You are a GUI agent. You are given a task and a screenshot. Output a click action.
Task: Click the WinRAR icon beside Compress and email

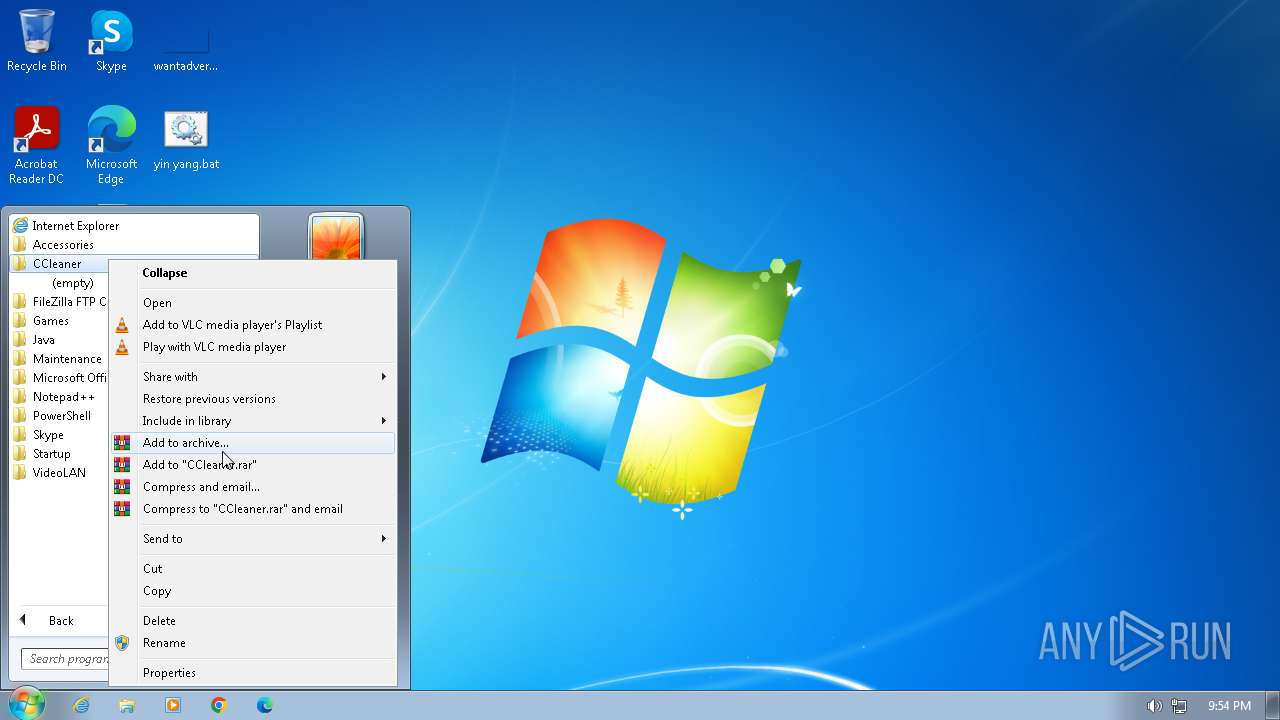point(122,487)
